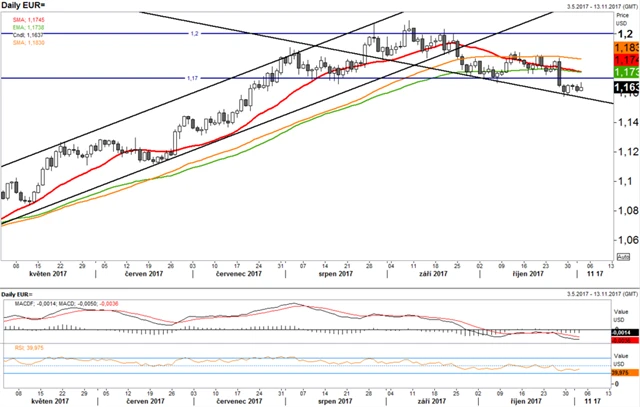This screenshot has height=407, width=640.
Task: Click the Auto scale label on price axis
Action: (x=624, y=257)
